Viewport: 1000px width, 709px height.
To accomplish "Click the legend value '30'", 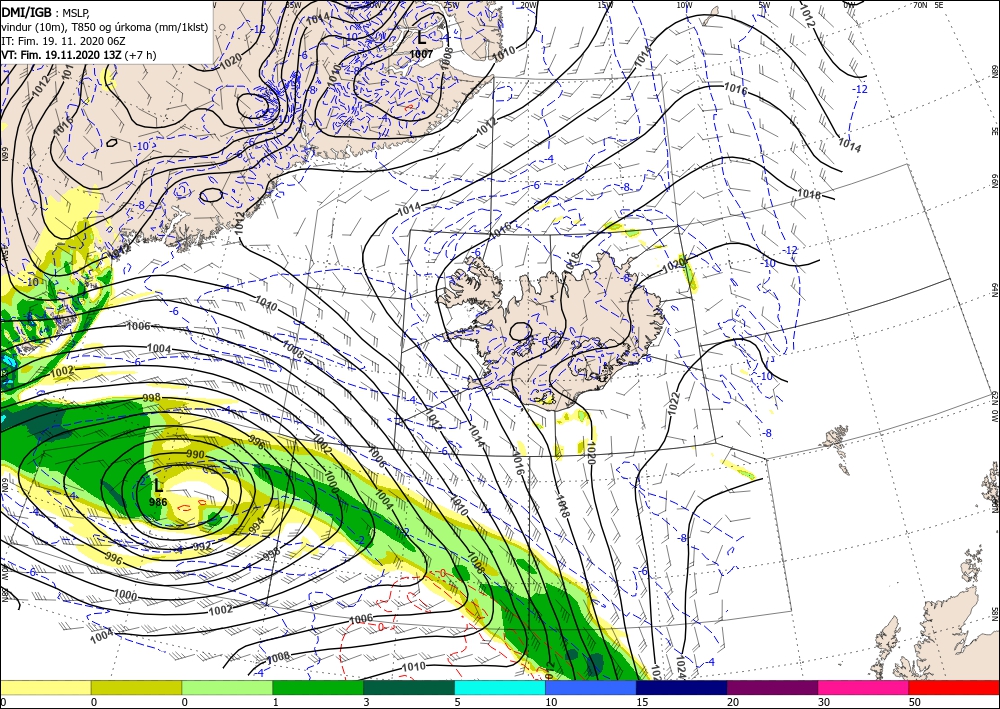I will 823,702.
